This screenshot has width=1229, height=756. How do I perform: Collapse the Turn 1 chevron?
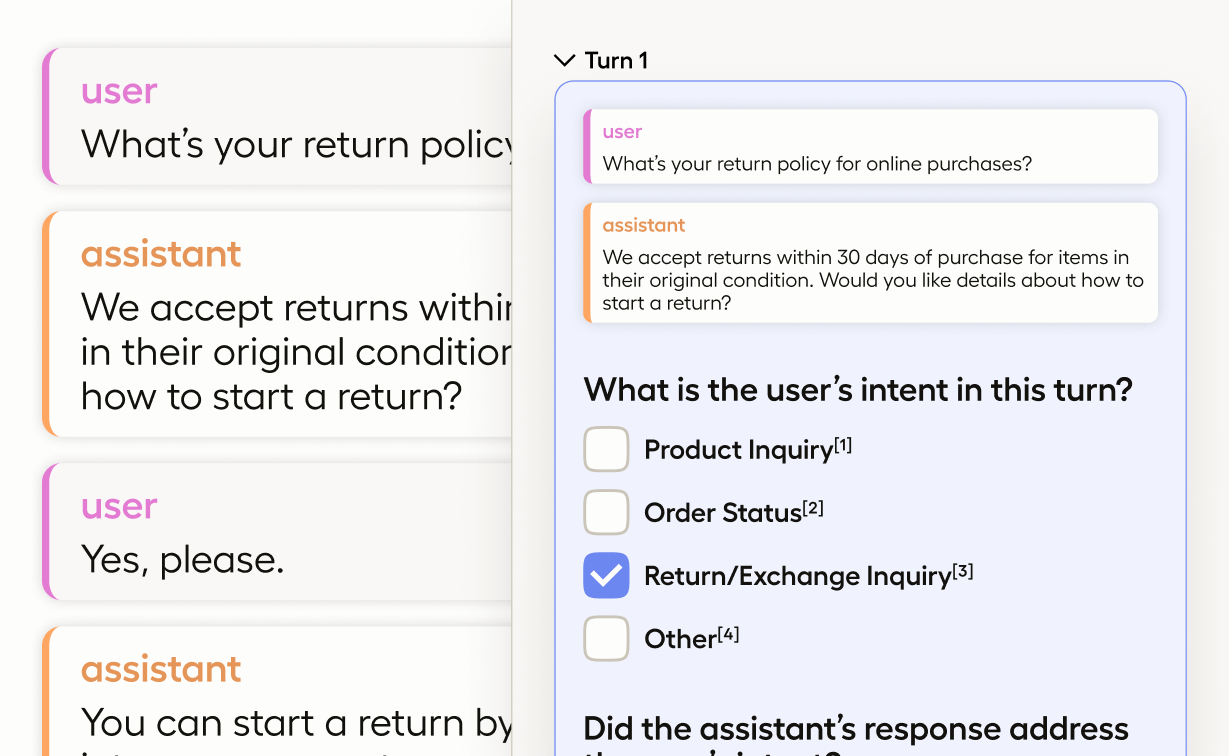coord(565,61)
